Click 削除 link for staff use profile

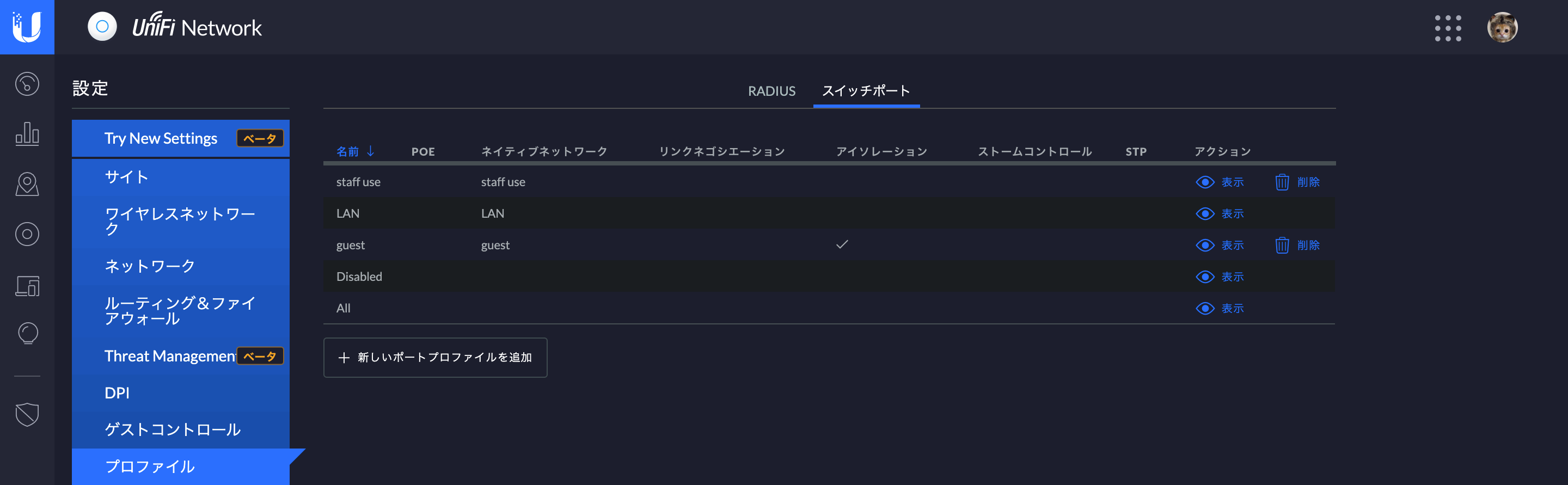pyautogui.click(x=1308, y=182)
